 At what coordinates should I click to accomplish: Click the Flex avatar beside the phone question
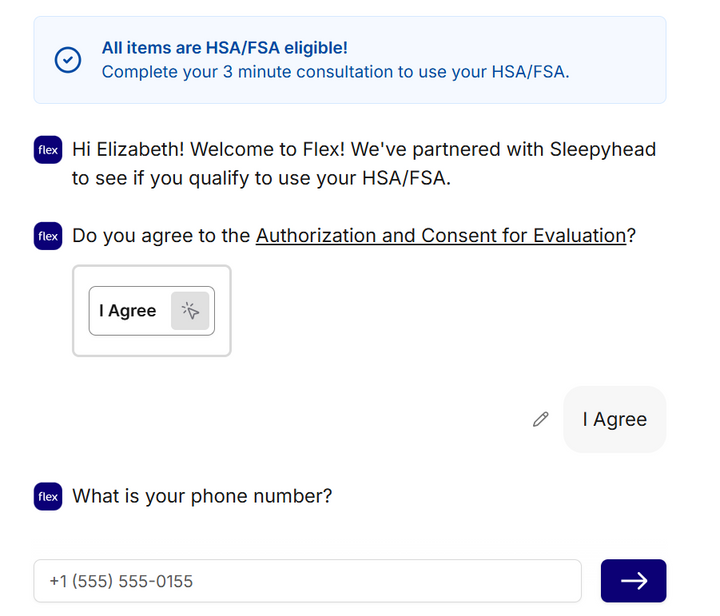[48, 497]
